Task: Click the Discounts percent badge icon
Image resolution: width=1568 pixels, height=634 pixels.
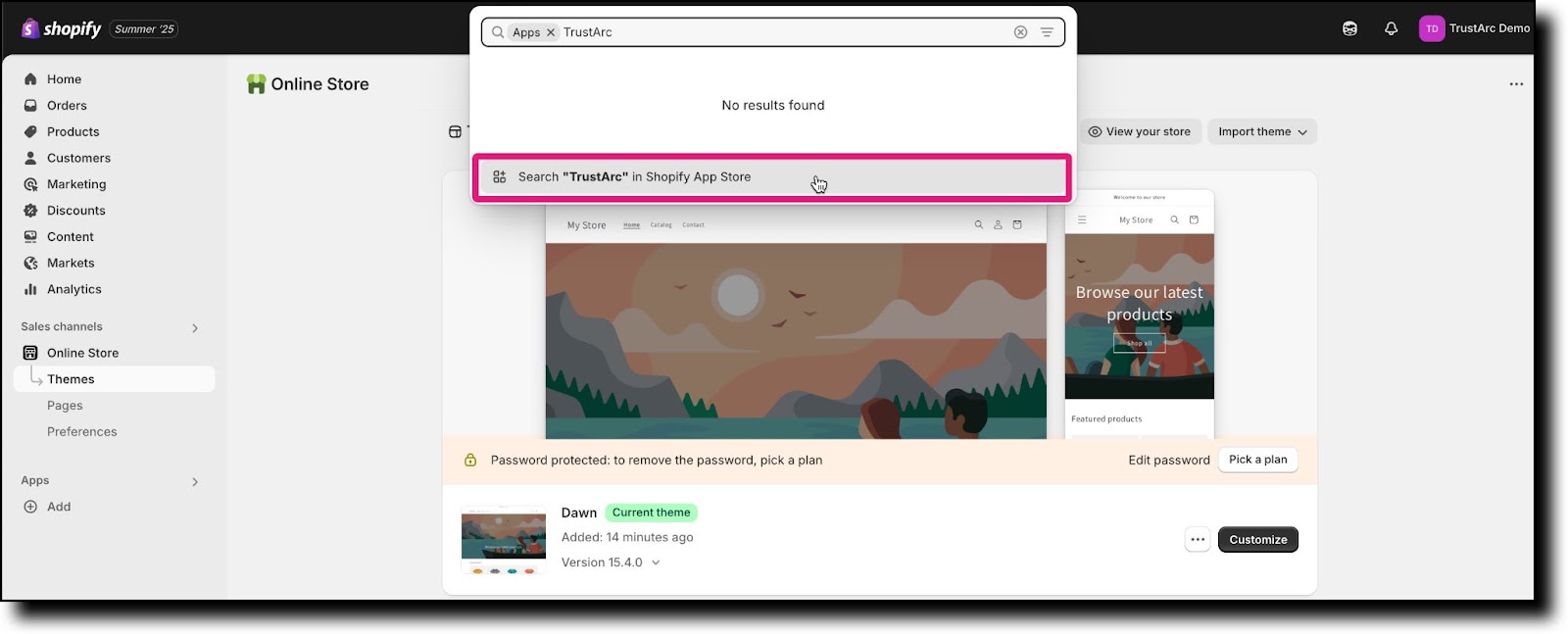Action: (30, 211)
